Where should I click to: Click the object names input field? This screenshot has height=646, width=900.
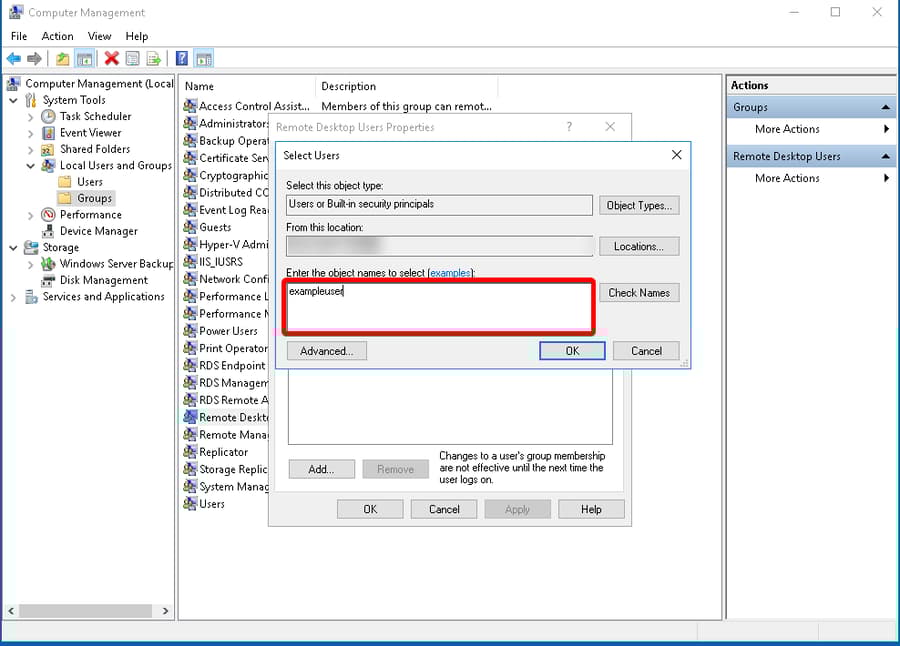(440, 305)
